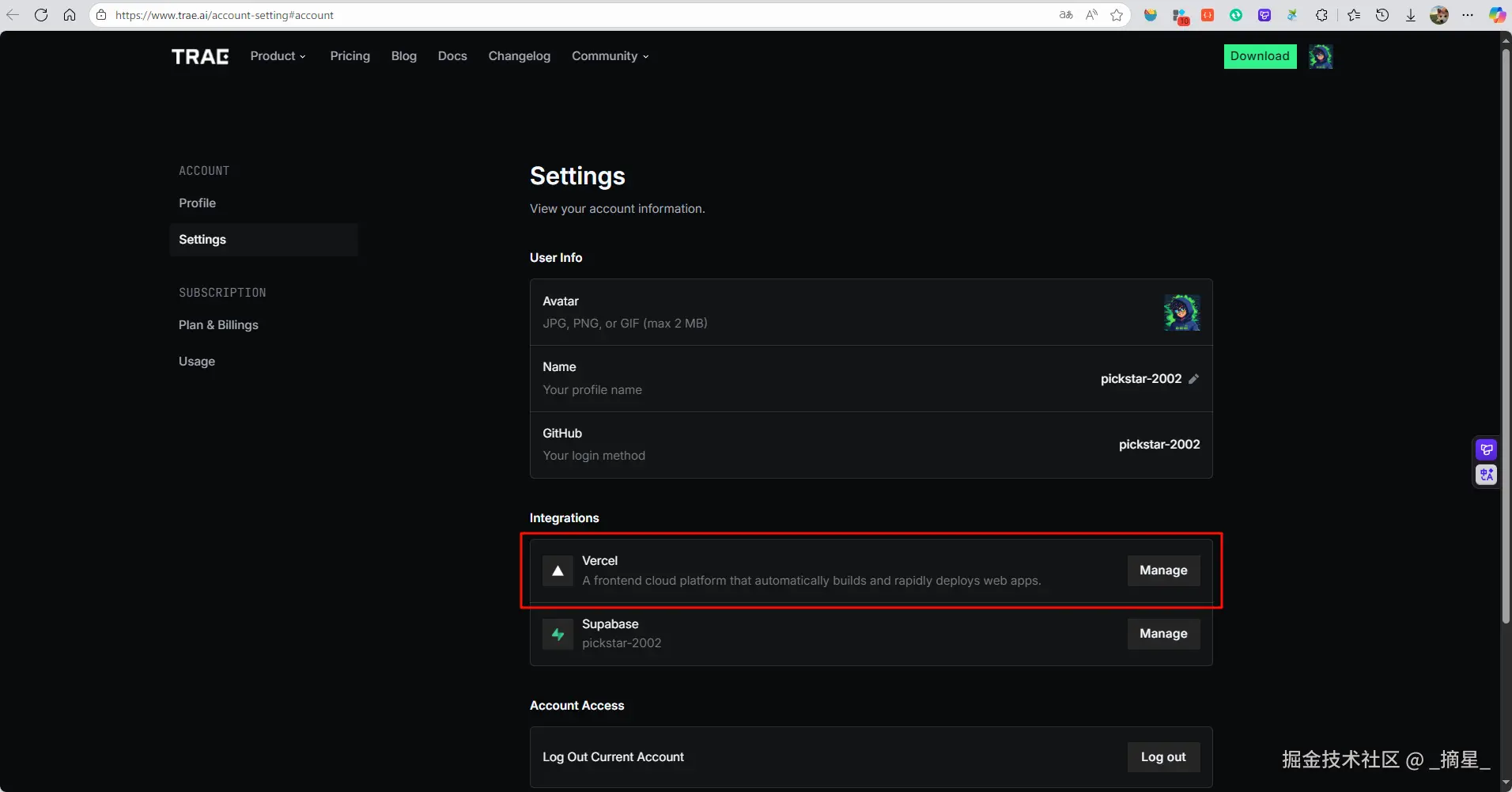The width and height of the screenshot is (1512, 792).
Task: Reload the page with the refresh icon
Action: tap(41, 15)
